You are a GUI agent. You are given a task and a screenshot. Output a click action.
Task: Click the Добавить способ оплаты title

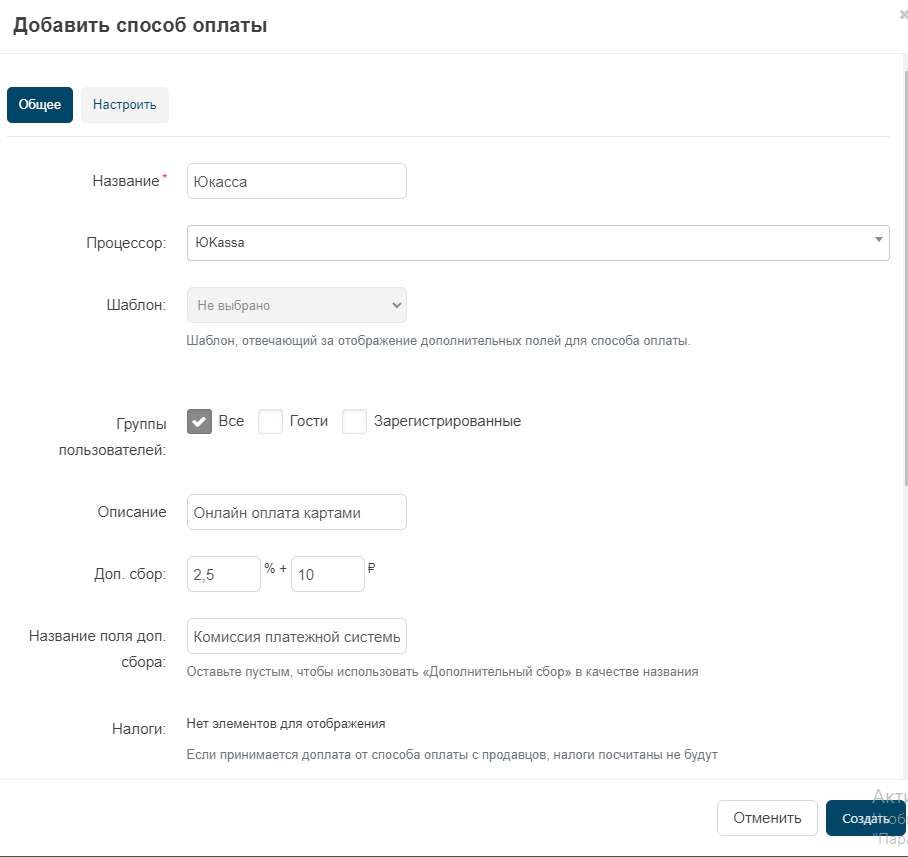(140, 25)
